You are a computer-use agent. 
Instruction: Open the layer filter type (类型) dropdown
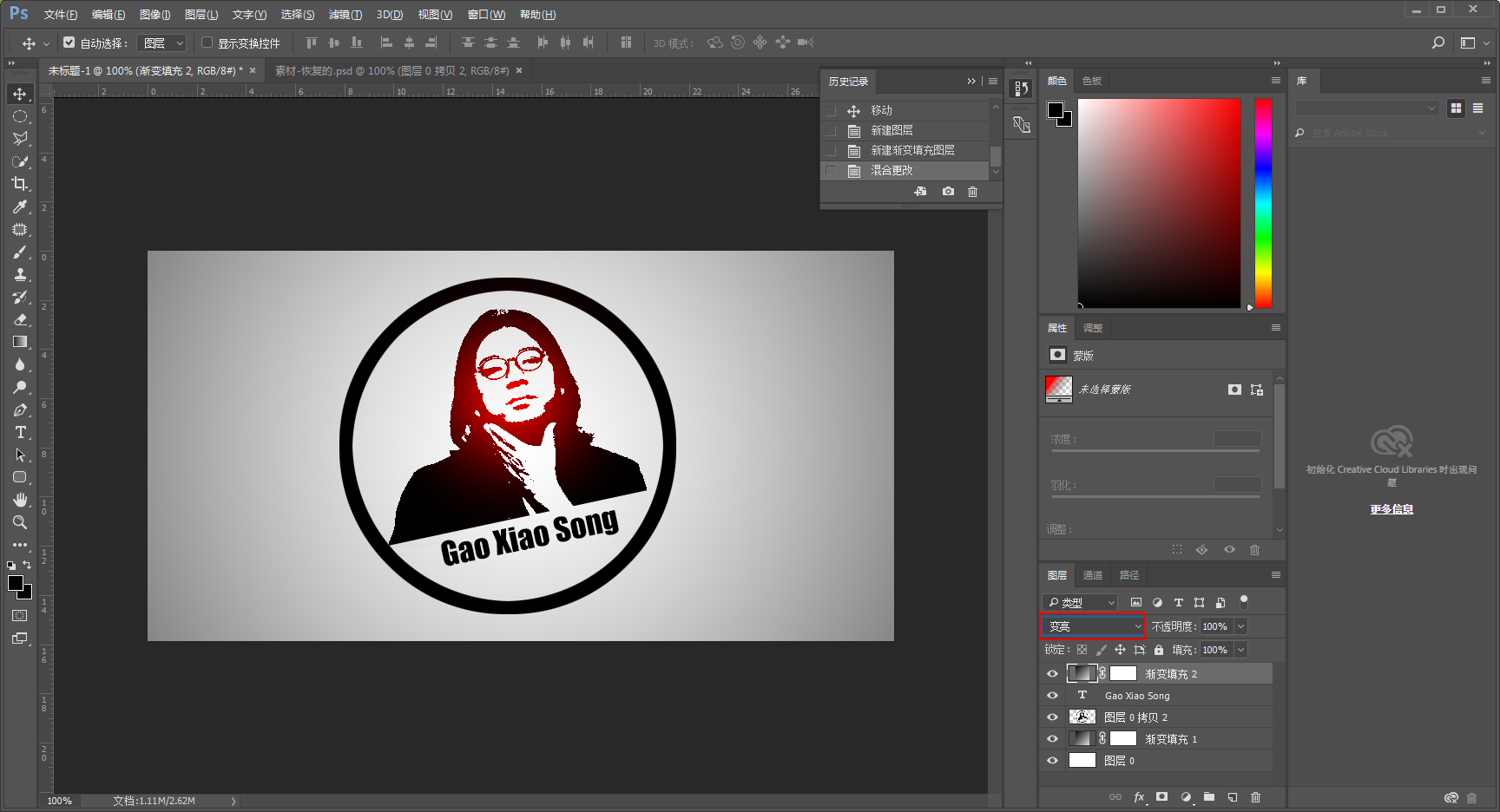point(1081,602)
